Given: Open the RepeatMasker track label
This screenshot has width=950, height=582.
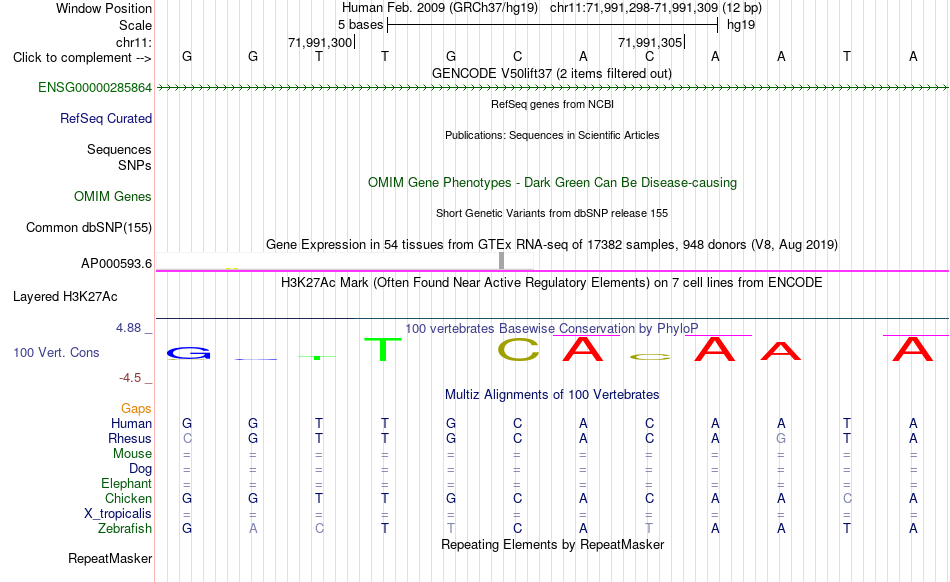Looking at the screenshot, I should [x=110, y=558].
